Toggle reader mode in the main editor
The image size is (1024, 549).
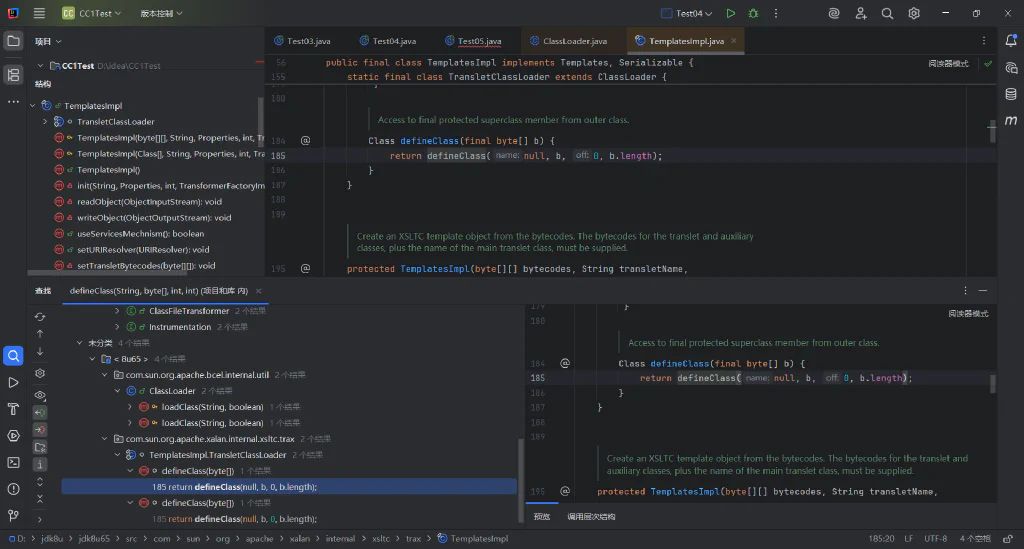tap(948, 64)
